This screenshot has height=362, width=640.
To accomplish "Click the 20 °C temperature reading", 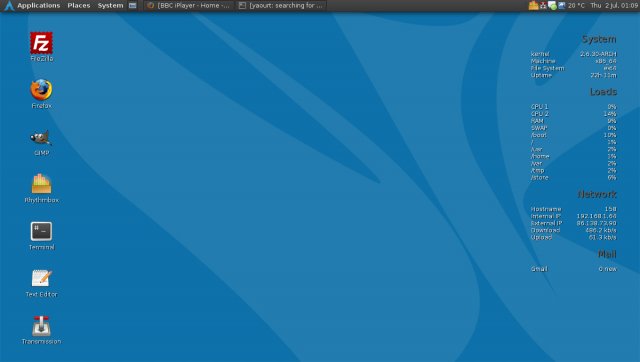I will 576,5.
